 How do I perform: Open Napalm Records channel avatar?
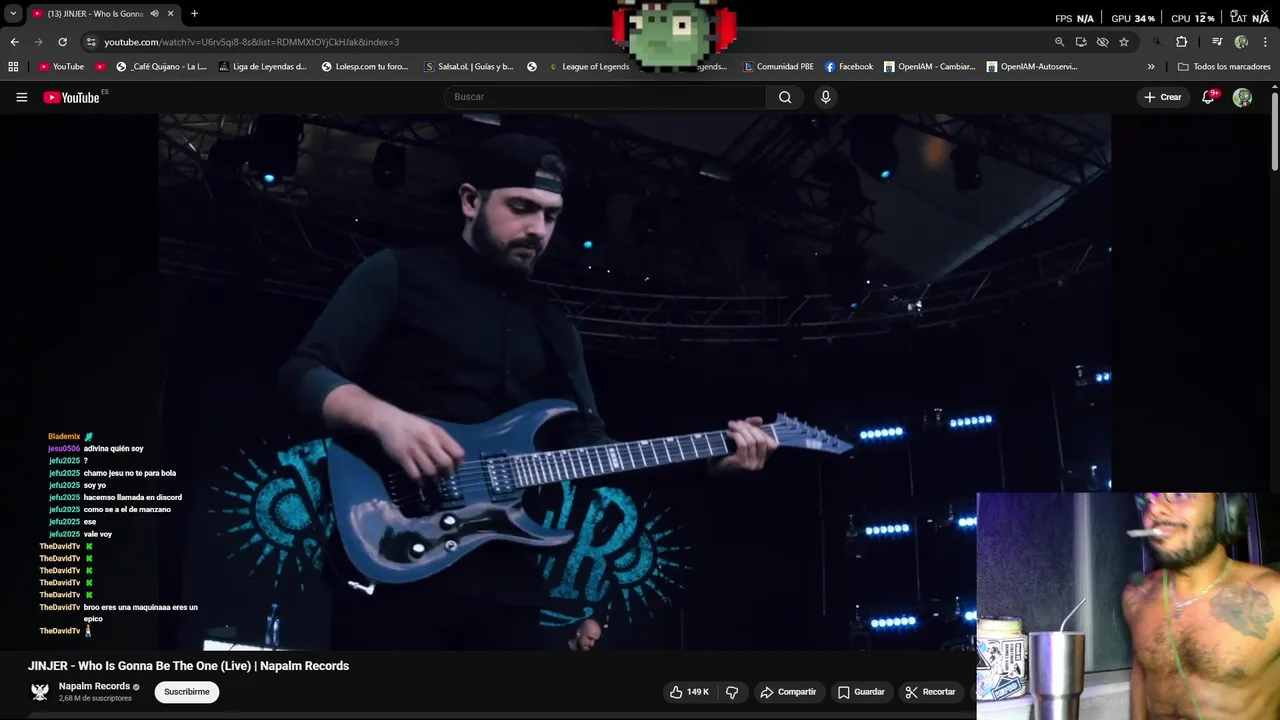pyautogui.click(x=40, y=691)
